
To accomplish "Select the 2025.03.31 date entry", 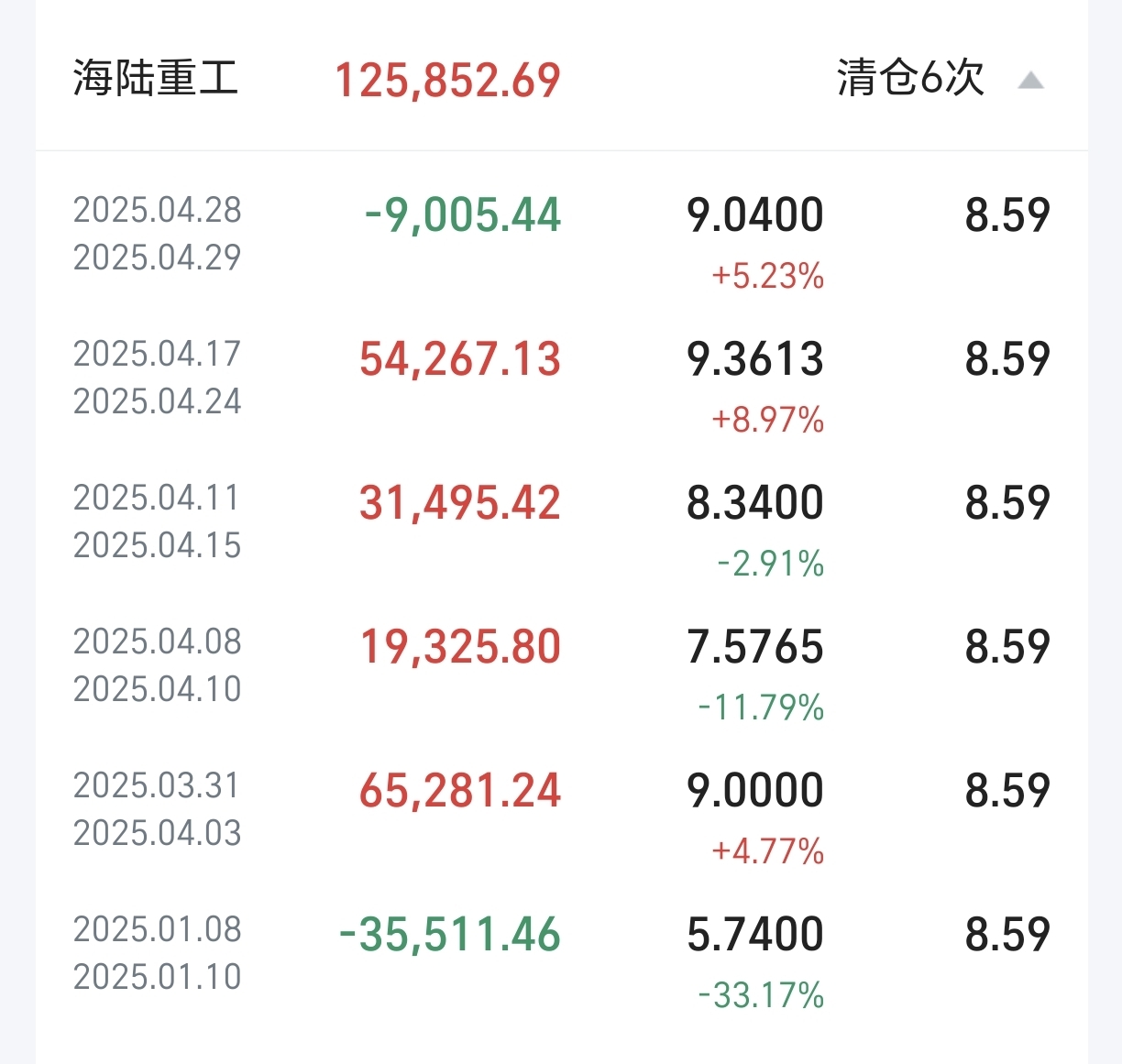I will click(158, 785).
